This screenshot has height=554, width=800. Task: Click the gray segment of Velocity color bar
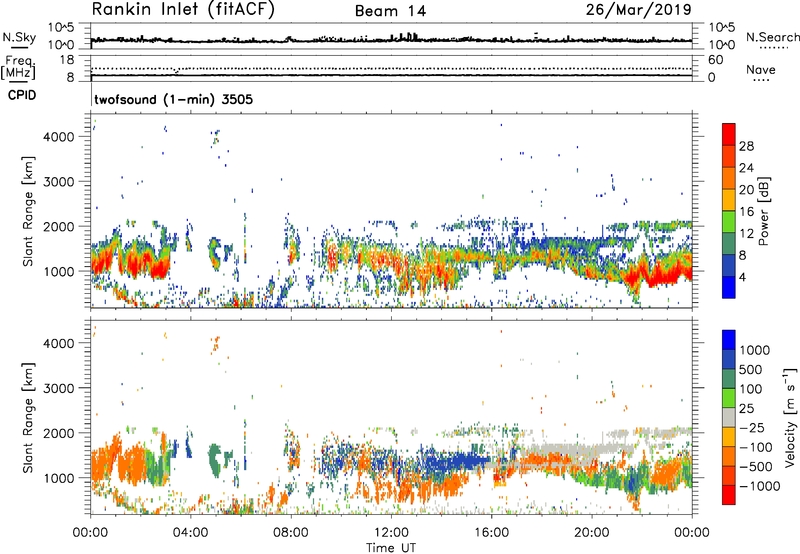[x=729, y=418]
